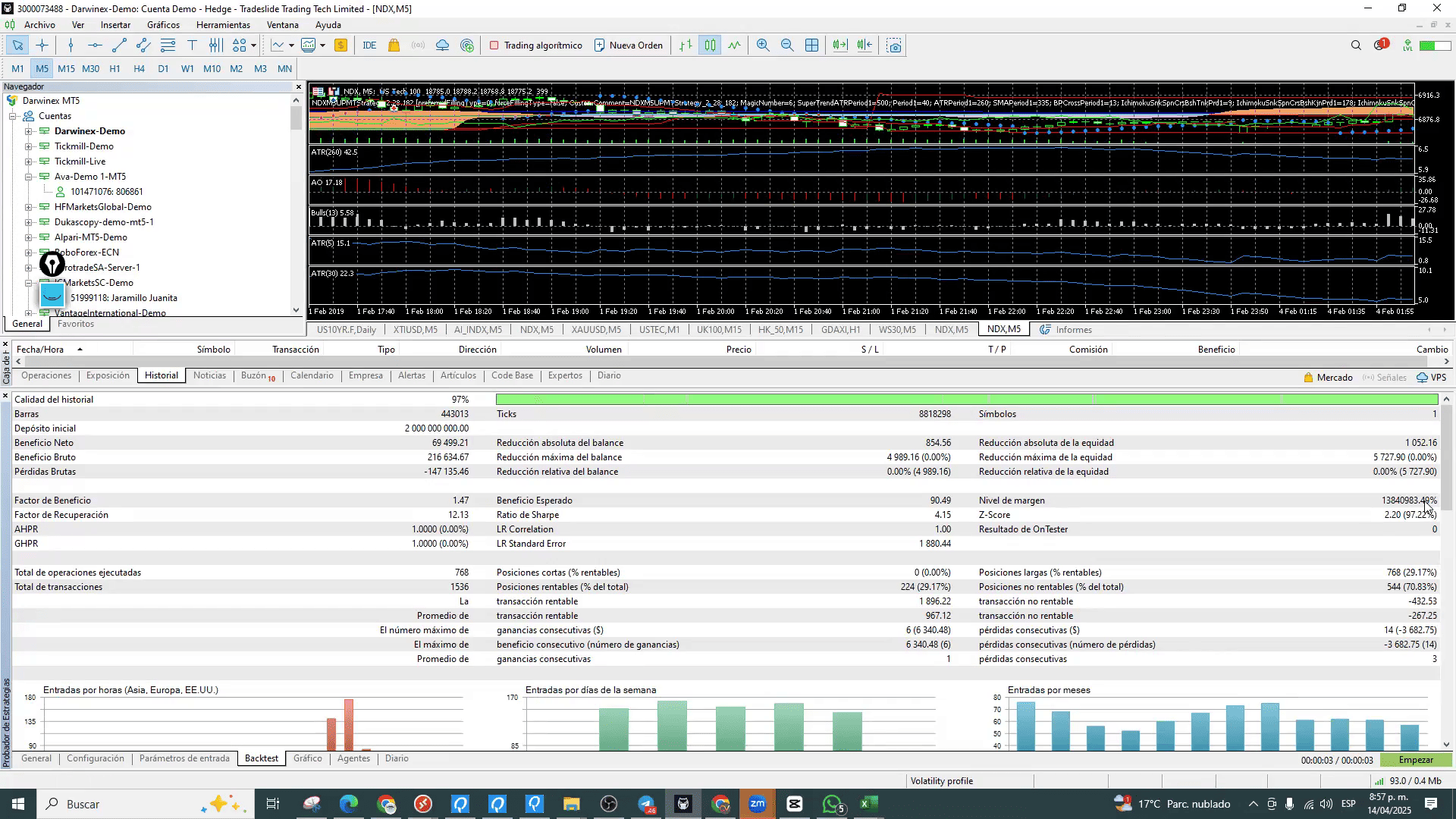Screen dimensions: 1456x819
Task: Activate the crosshair tool
Action: click(42, 45)
